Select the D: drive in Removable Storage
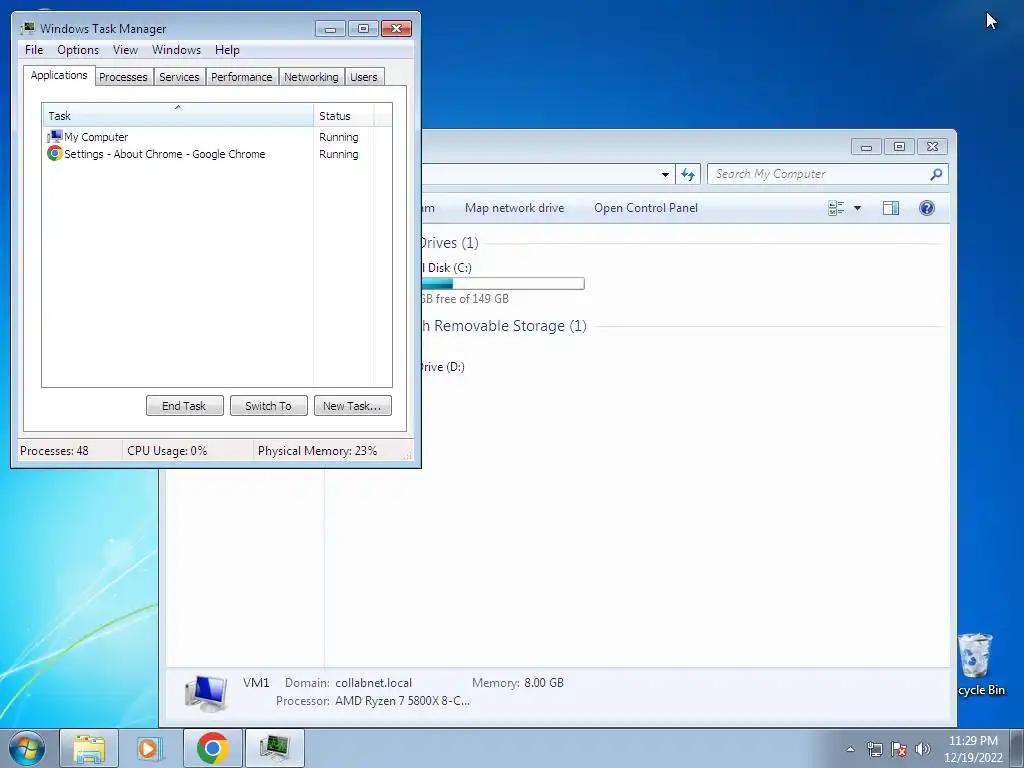Viewport: 1024px width, 768px height. [443, 367]
